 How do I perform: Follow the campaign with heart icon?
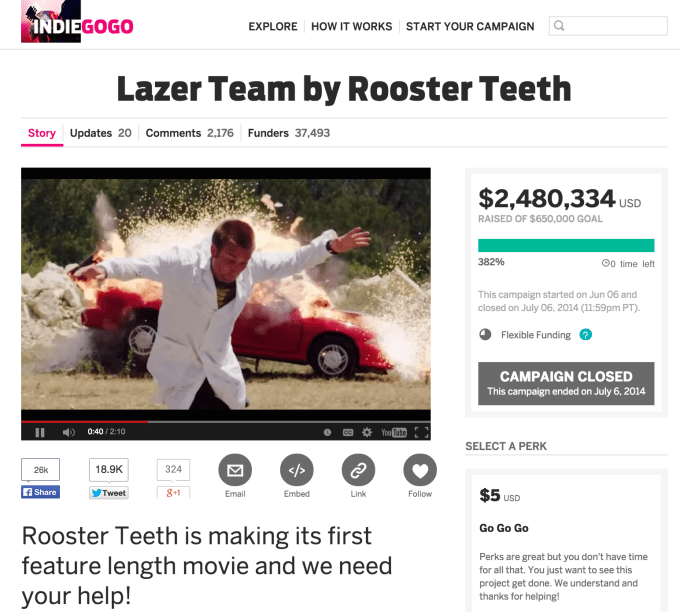pos(420,470)
